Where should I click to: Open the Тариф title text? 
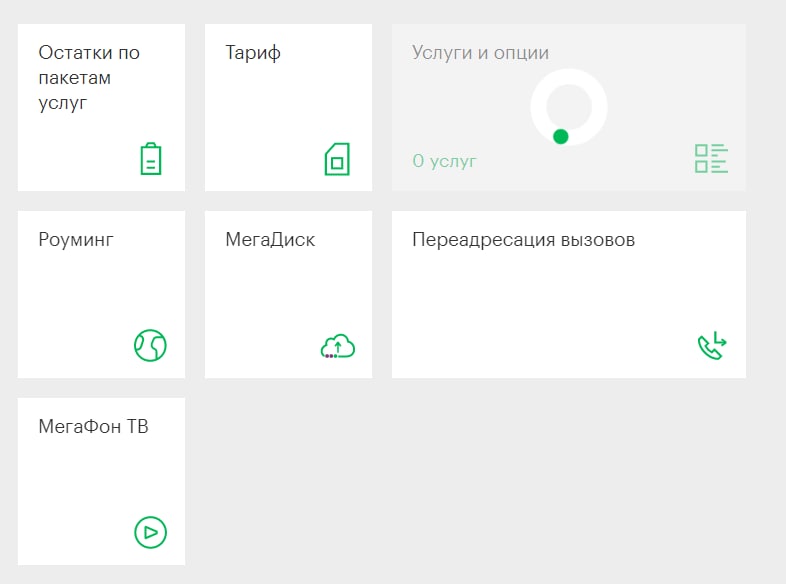[x=253, y=53]
